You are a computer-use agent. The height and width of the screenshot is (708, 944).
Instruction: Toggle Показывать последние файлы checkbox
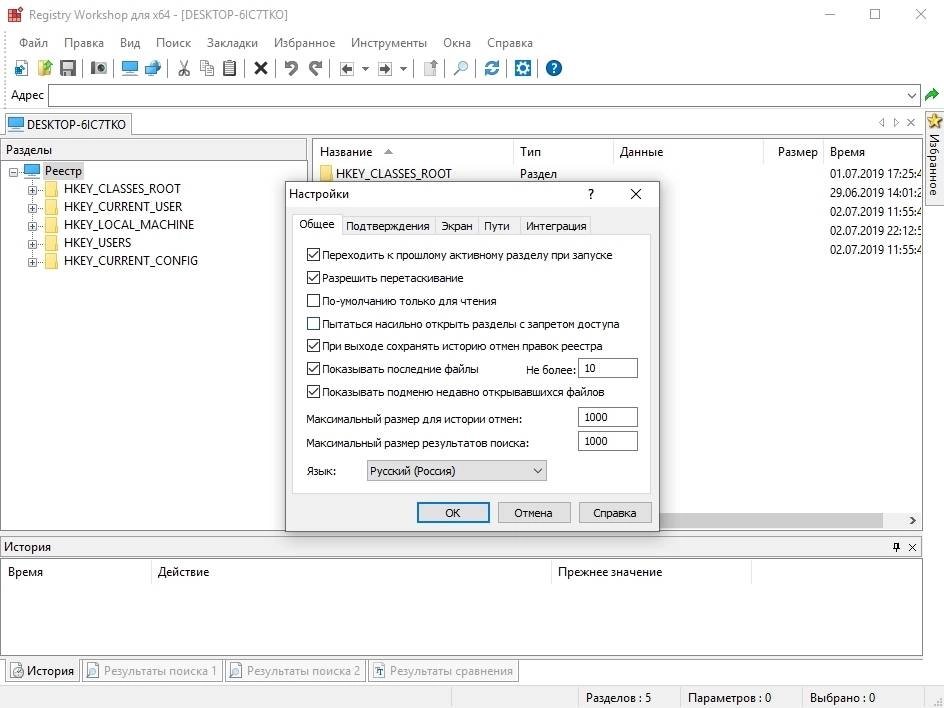point(313,368)
